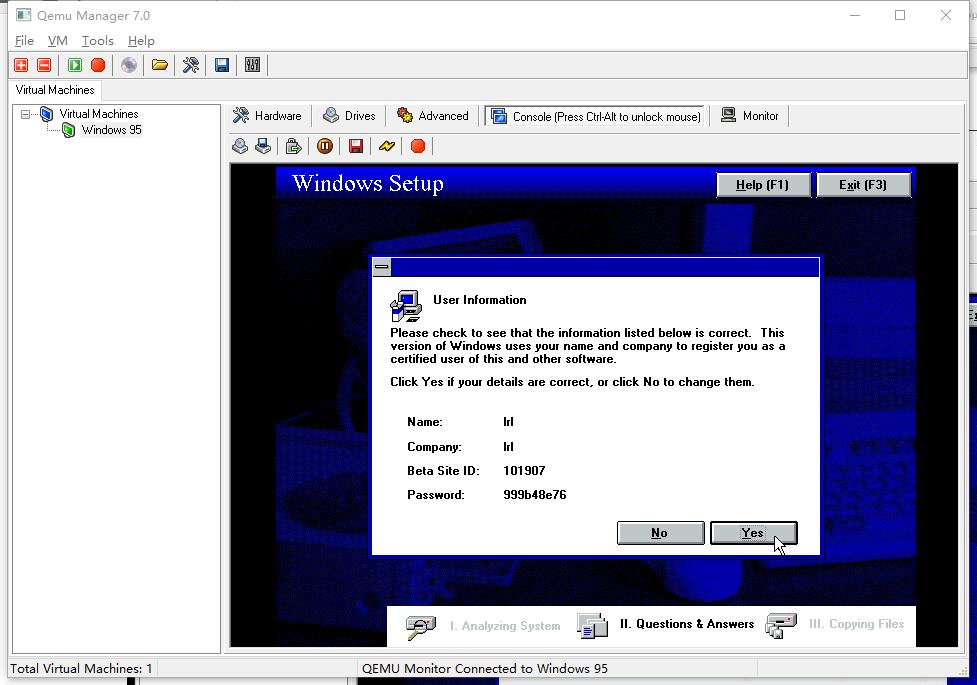Collapse the Virtual Machines tree node
977x685 pixels.
(25, 114)
